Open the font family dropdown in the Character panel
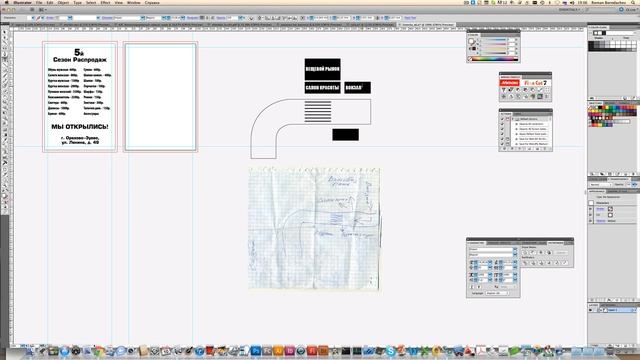This screenshot has width=640, height=360. 515,249
